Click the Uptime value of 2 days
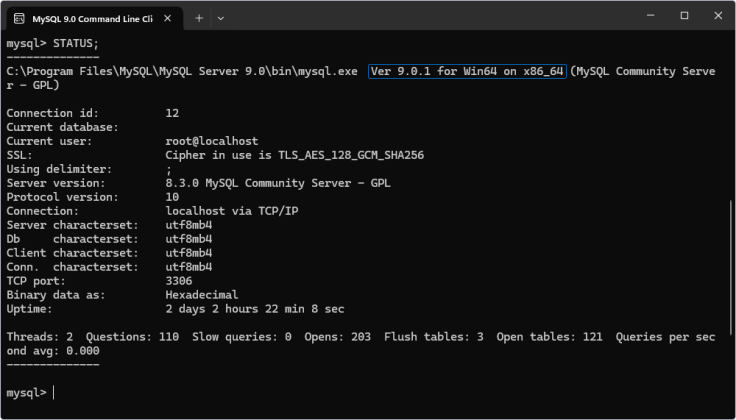736x420 pixels. (254, 309)
